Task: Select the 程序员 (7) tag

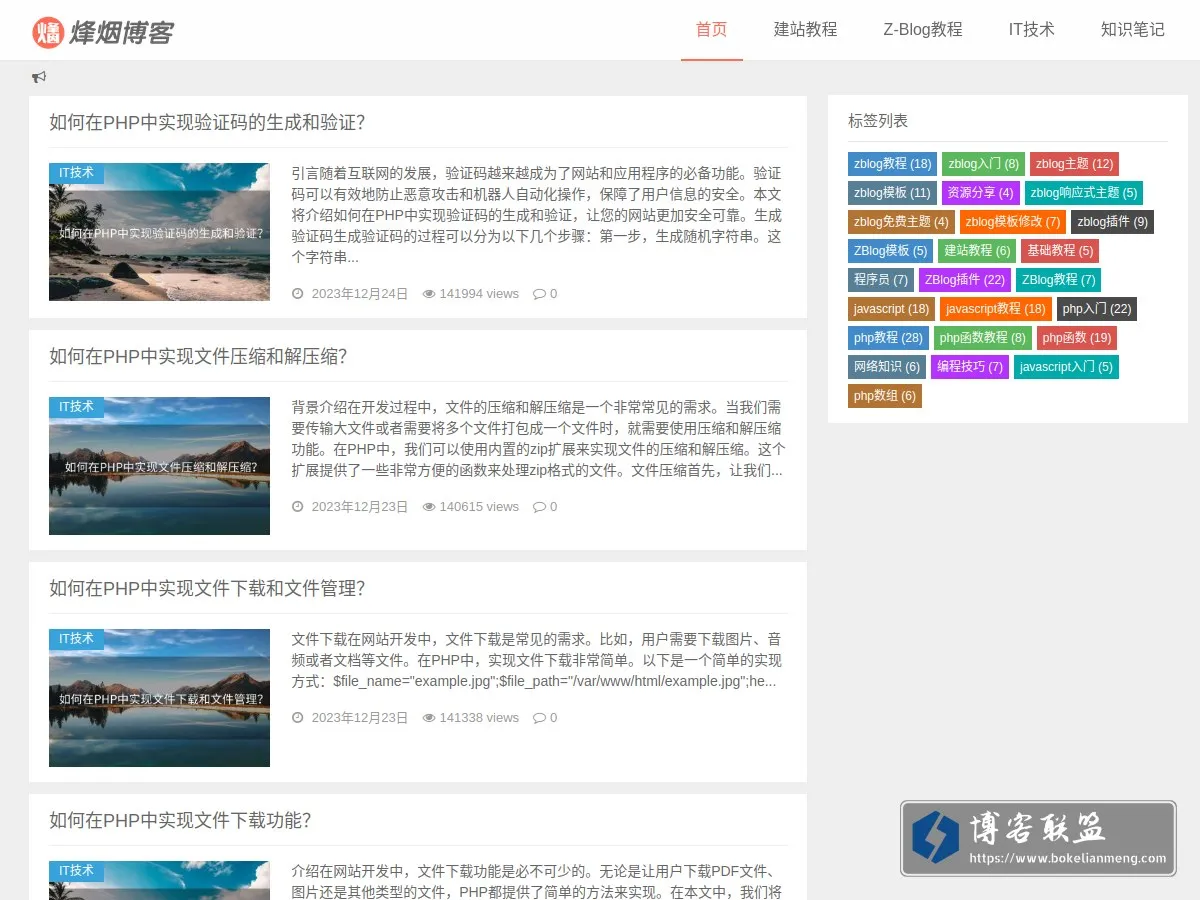Action: 881,280
